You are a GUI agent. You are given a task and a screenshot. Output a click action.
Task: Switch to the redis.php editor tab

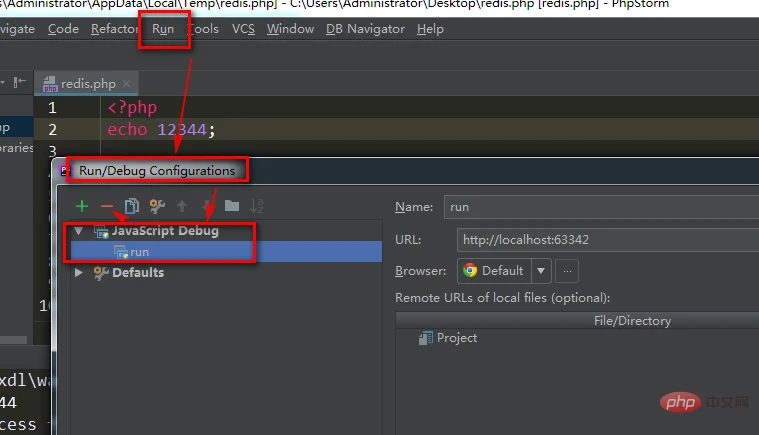[x=79, y=83]
